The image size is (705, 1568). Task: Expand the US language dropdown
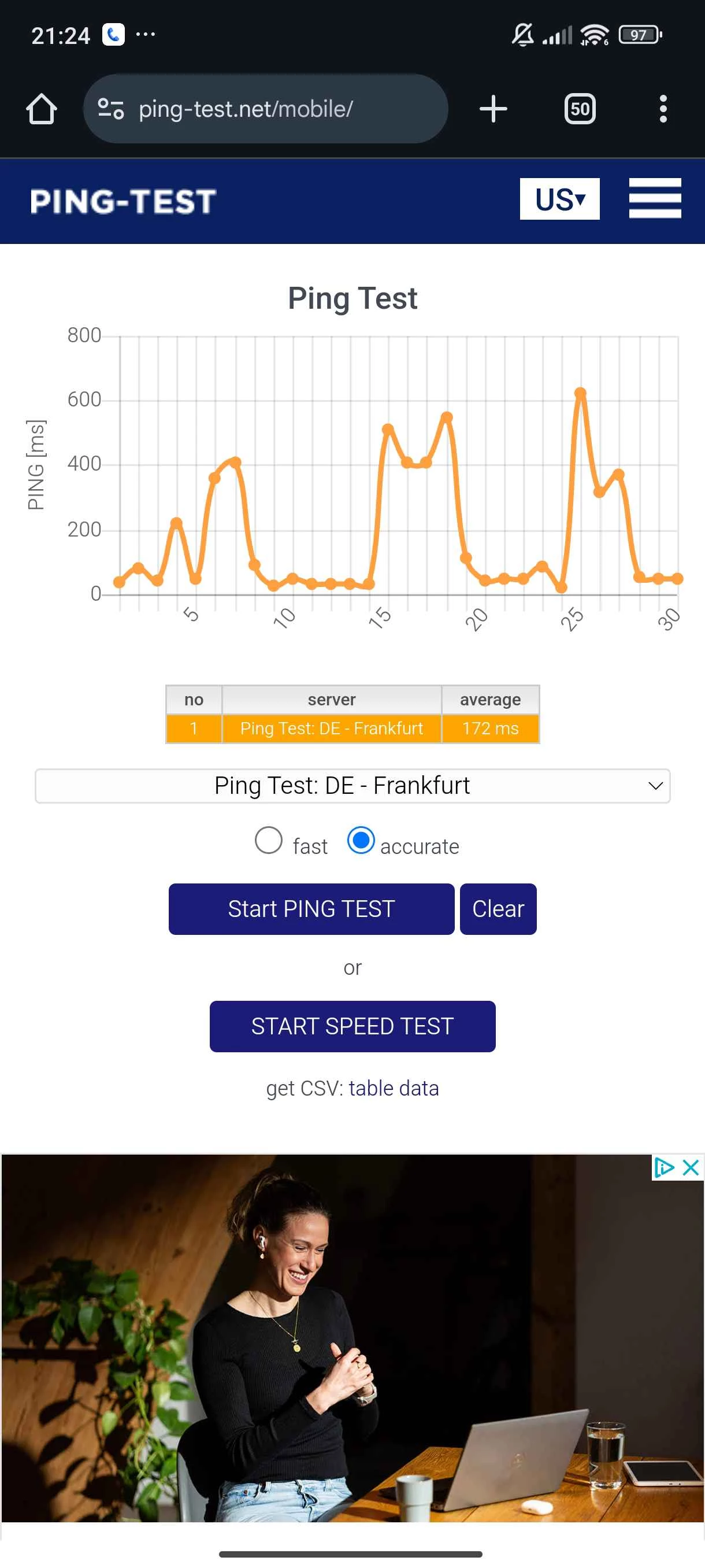point(559,199)
